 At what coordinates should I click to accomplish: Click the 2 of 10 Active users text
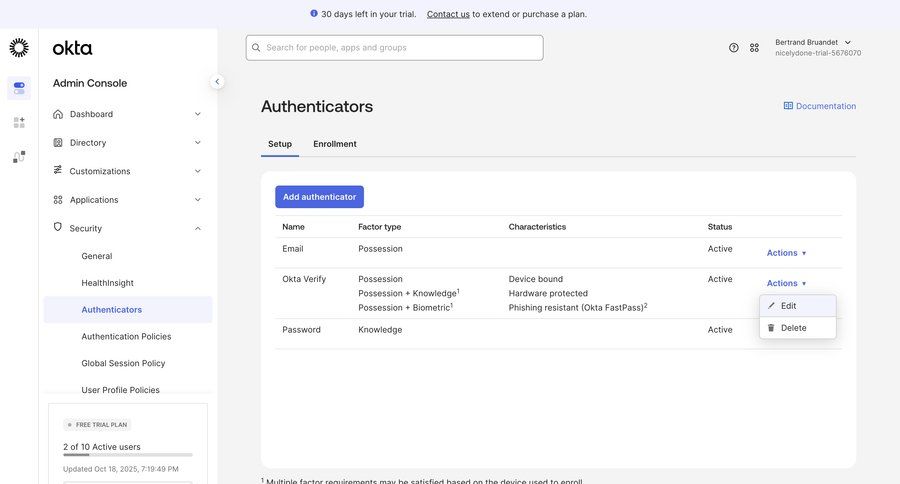point(102,447)
